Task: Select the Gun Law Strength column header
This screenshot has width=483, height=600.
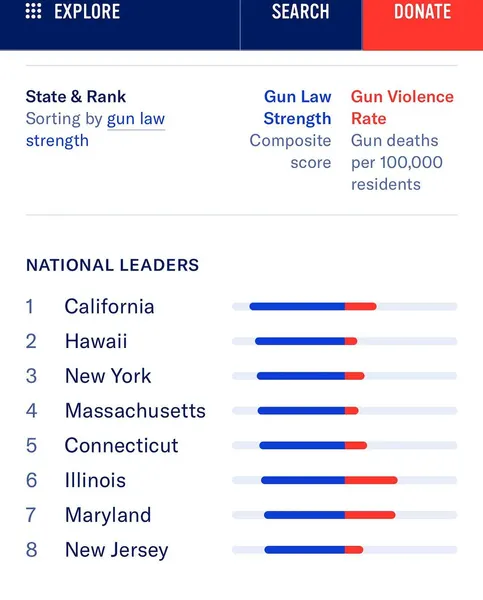Action: click(x=297, y=108)
